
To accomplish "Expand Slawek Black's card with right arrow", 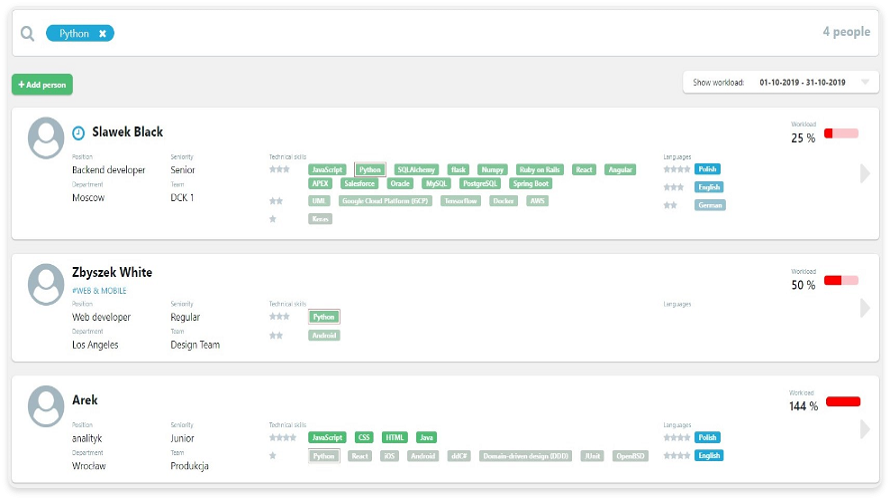I will [865, 173].
